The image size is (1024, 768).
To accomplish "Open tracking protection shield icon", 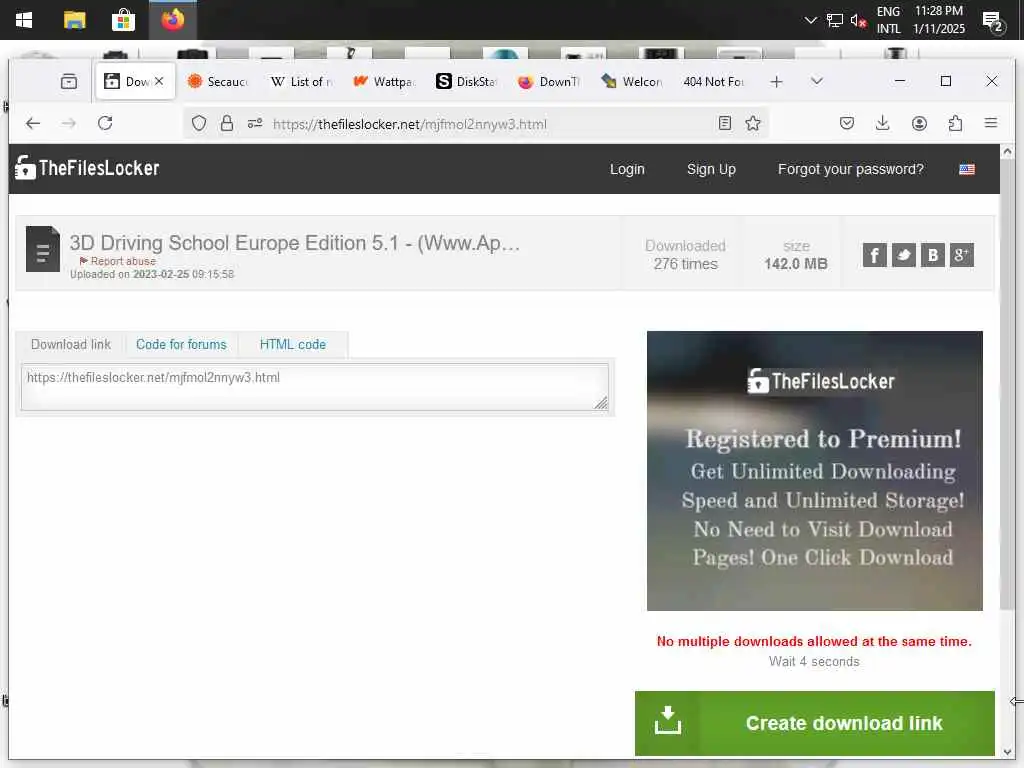I will click(199, 123).
